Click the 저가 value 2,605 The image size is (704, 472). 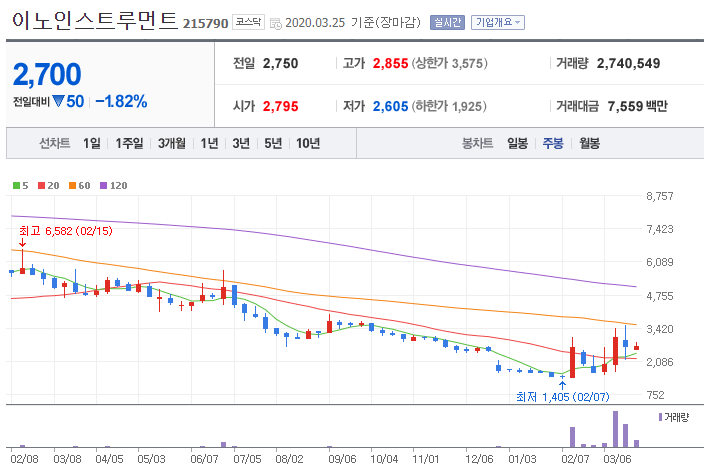coord(390,106)
